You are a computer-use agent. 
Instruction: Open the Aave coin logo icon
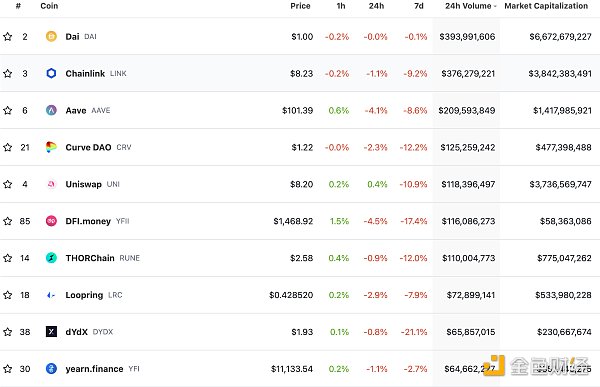tap(51, 110)
